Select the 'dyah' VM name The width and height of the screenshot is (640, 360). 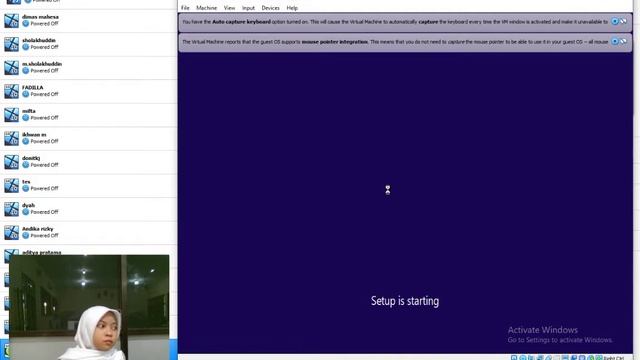[x=28, y=205]
